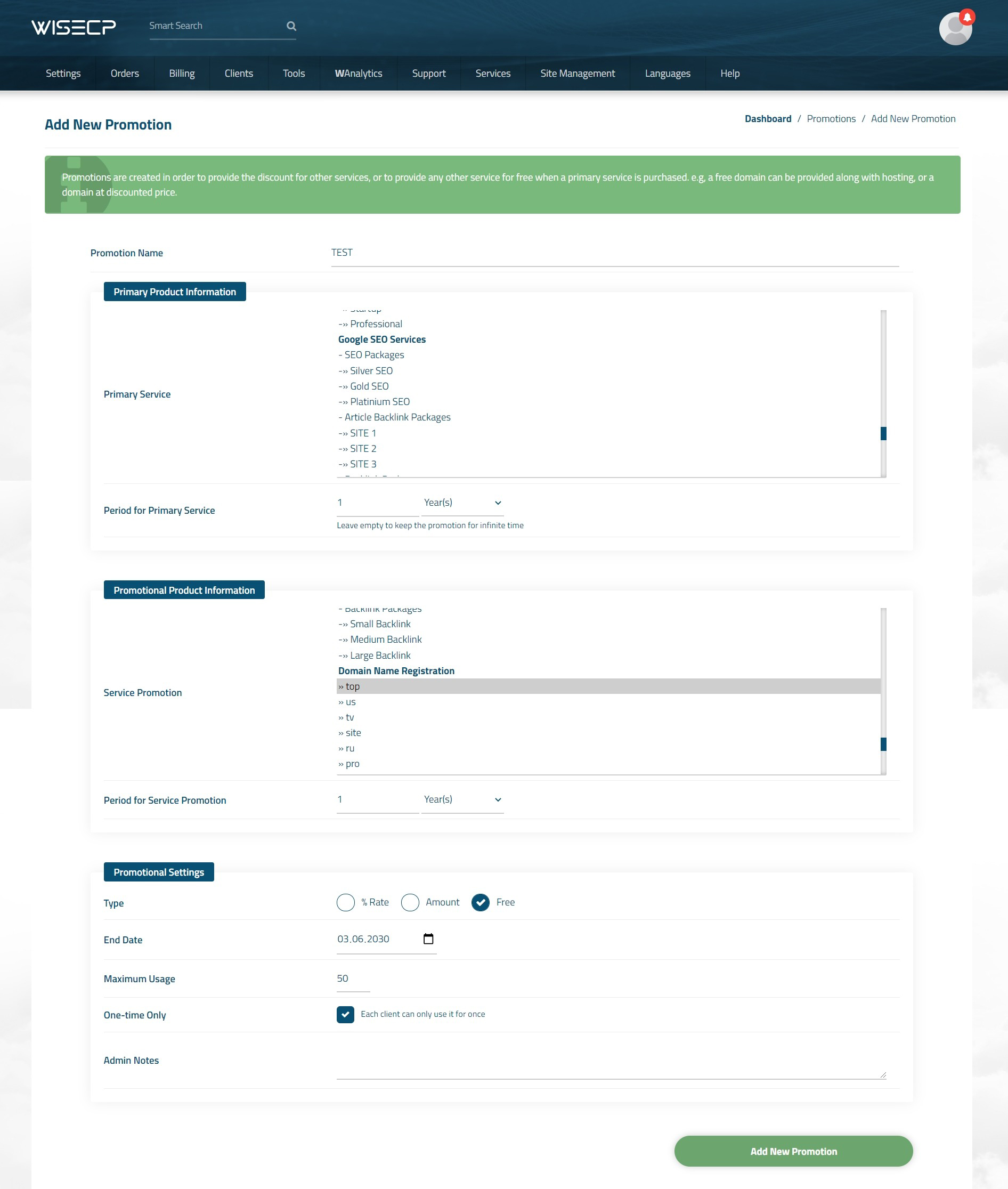Select SITE 1 in Primary Service list
The image size is (1008, 1189).
[608, 433]
